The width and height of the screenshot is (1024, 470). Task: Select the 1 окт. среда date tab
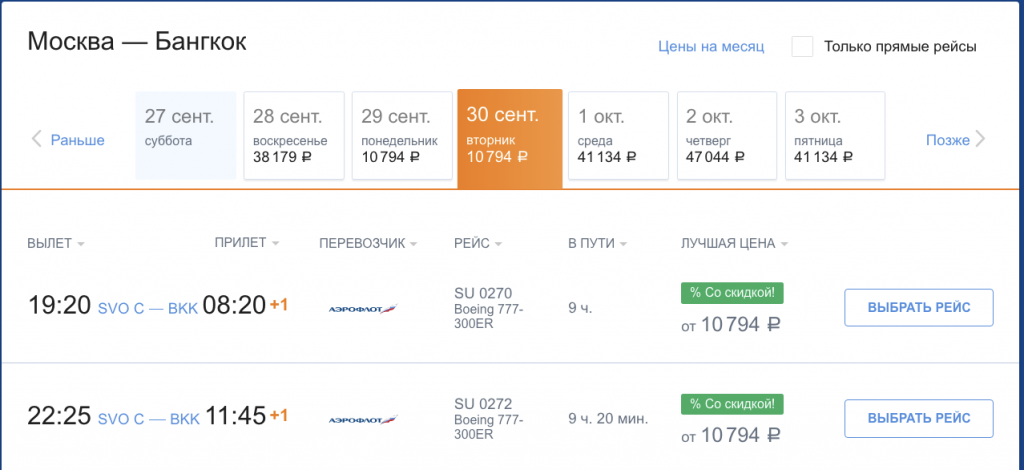(618, 135)
